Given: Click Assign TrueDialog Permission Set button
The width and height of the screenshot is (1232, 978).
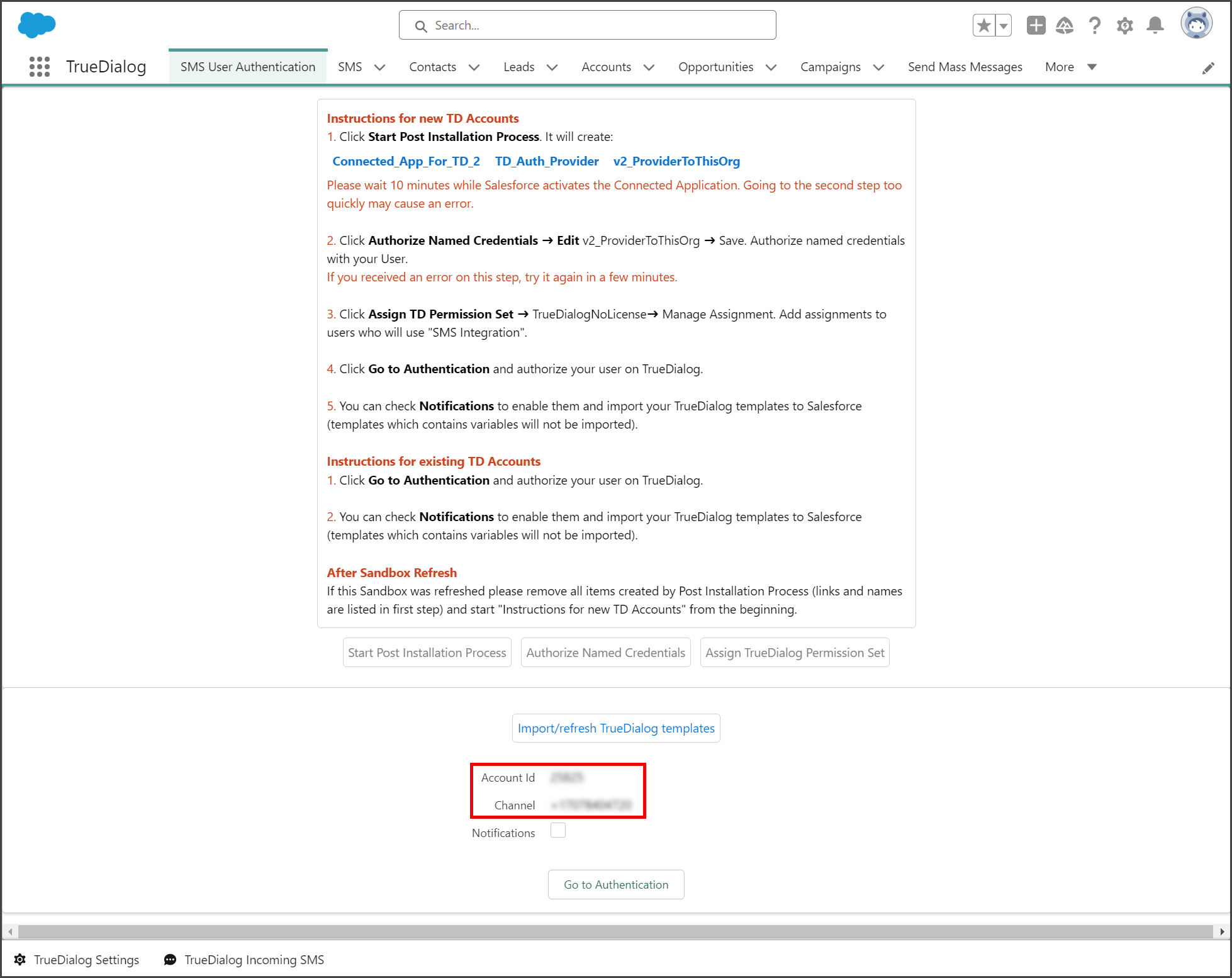Looking at the screenshot, I should [795, 653].
